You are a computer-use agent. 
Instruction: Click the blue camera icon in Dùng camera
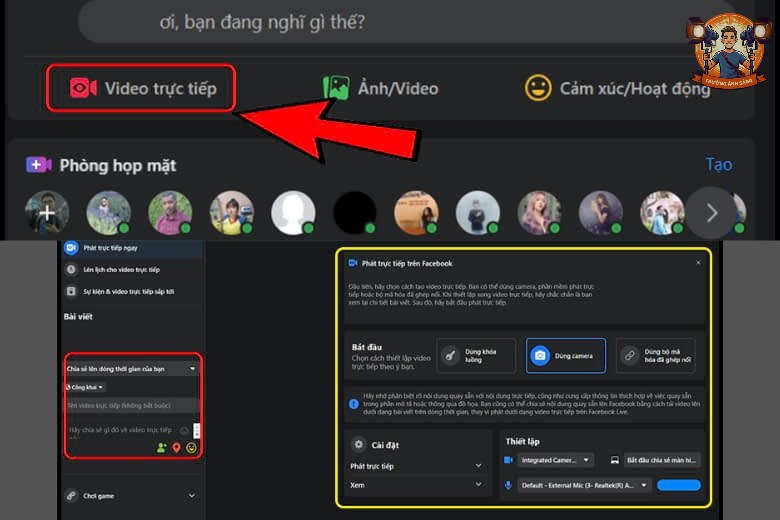[540, 356]
